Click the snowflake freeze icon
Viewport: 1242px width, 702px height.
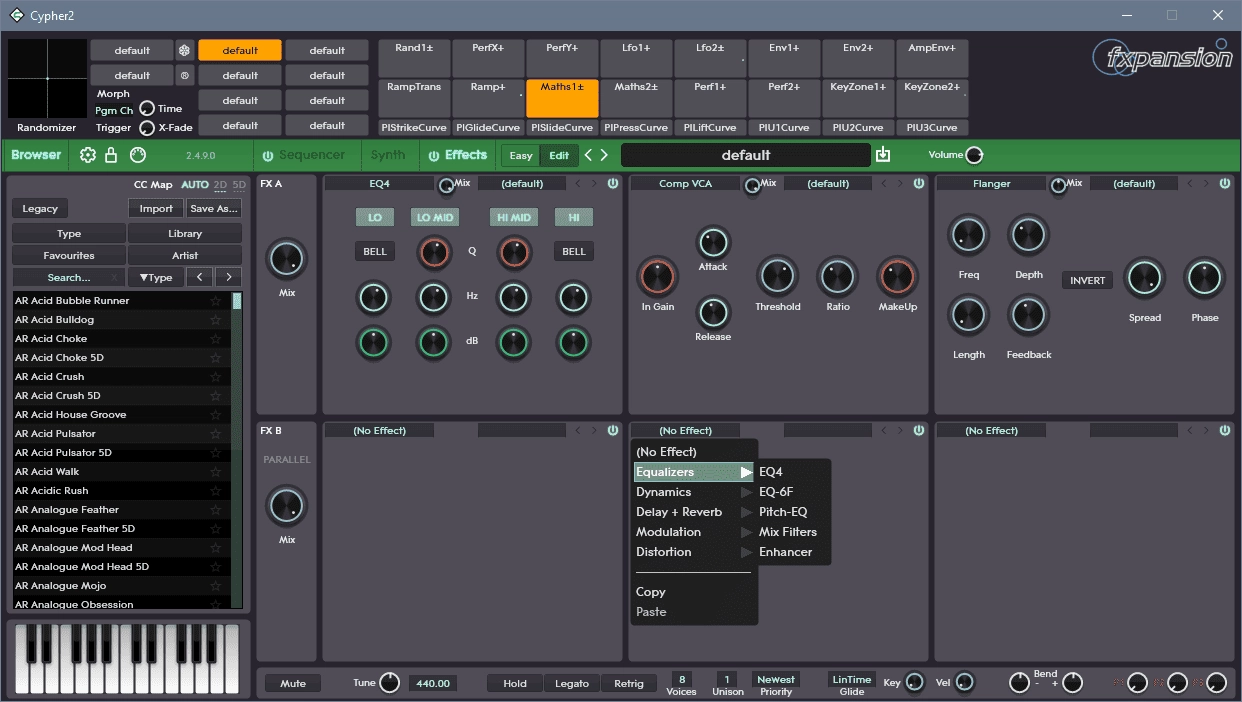[x=185, y=50]
